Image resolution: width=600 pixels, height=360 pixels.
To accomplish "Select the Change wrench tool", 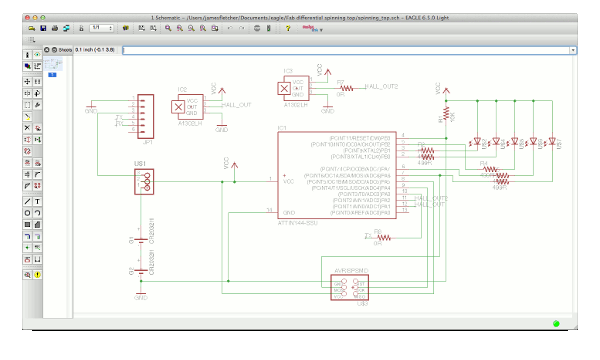I will 37,105.
